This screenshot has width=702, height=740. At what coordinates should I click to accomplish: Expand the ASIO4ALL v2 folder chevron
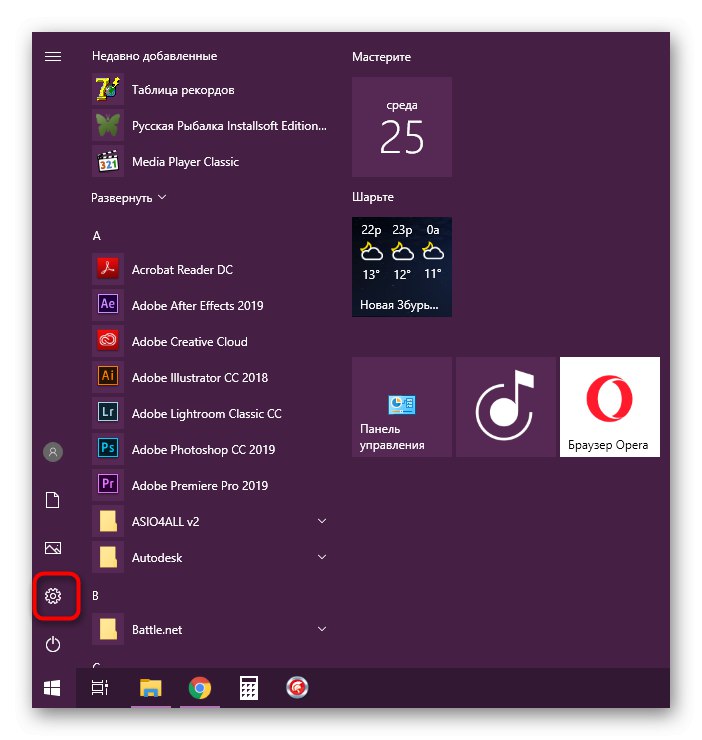[x=322, y=521]
